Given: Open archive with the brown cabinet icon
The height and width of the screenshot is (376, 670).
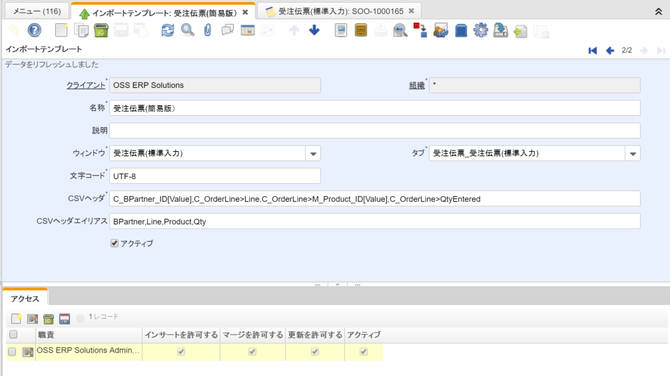Looking at the screenshot, I should click(x=361, y=30).
